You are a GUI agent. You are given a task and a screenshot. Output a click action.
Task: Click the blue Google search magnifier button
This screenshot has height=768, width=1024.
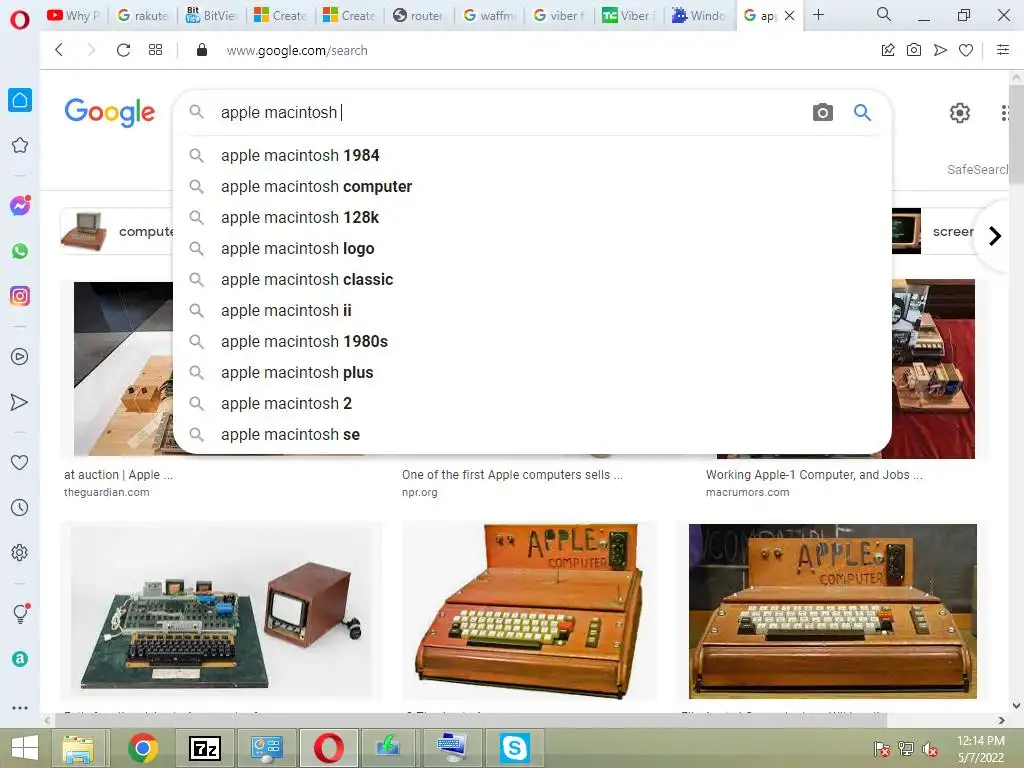862,112
